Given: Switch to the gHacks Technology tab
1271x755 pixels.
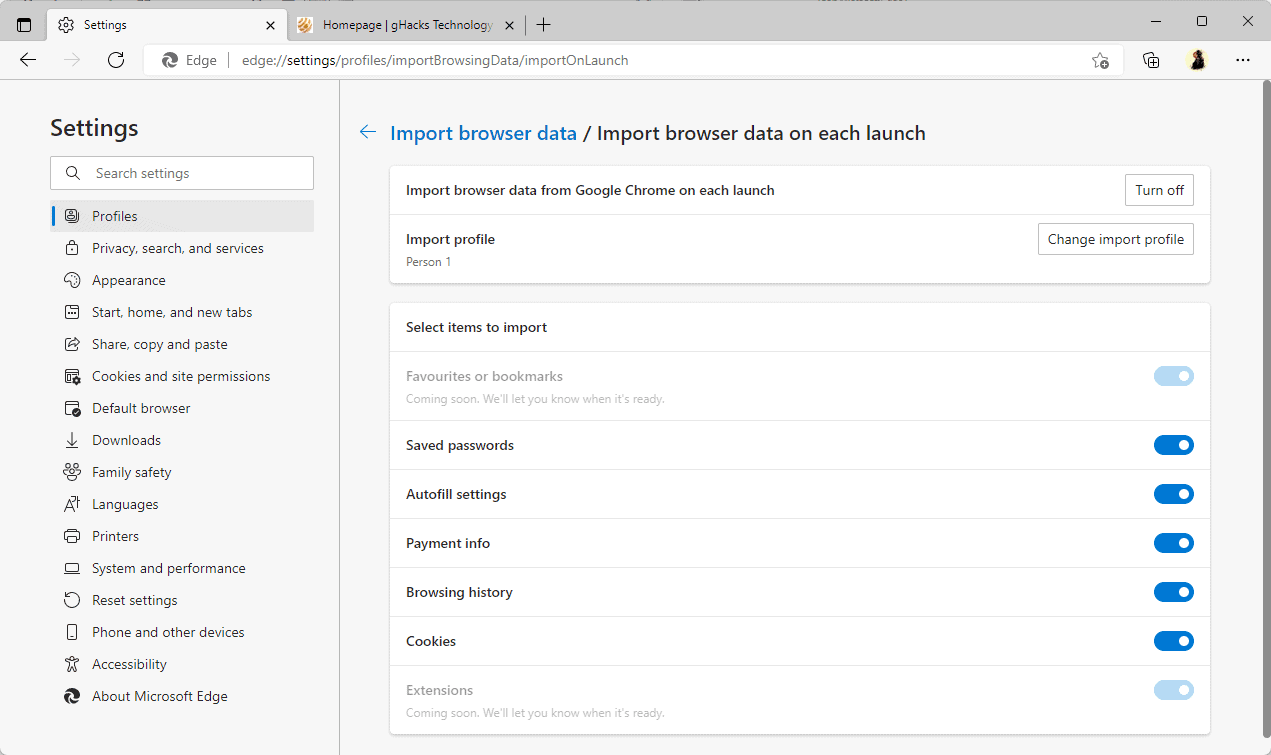Looking at the screenshot, I should tap(405, 24).
